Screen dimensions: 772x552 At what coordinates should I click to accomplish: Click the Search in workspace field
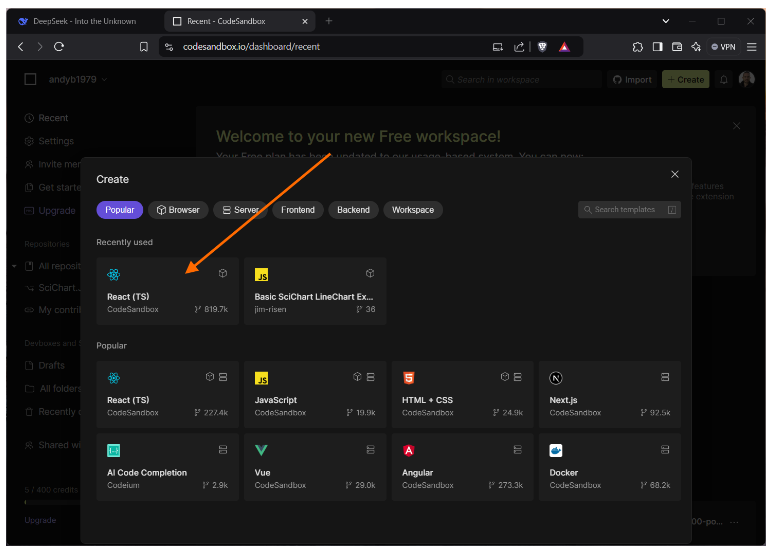tap(521, 79)
